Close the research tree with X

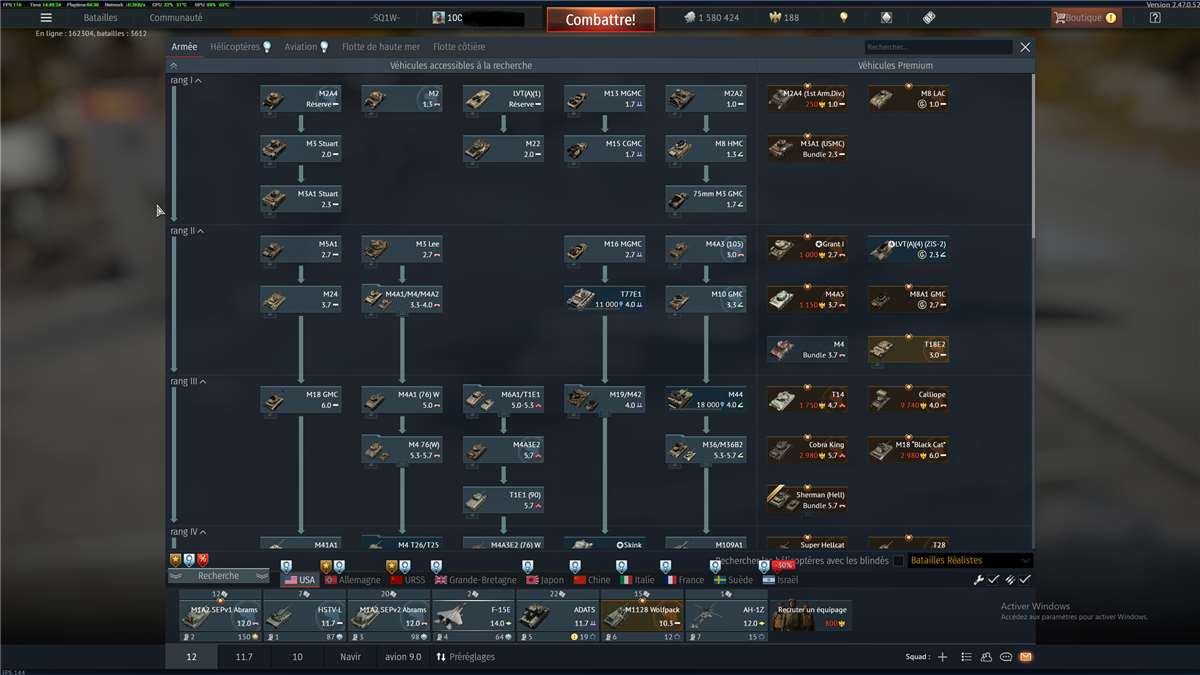(x=1024, y=47)
